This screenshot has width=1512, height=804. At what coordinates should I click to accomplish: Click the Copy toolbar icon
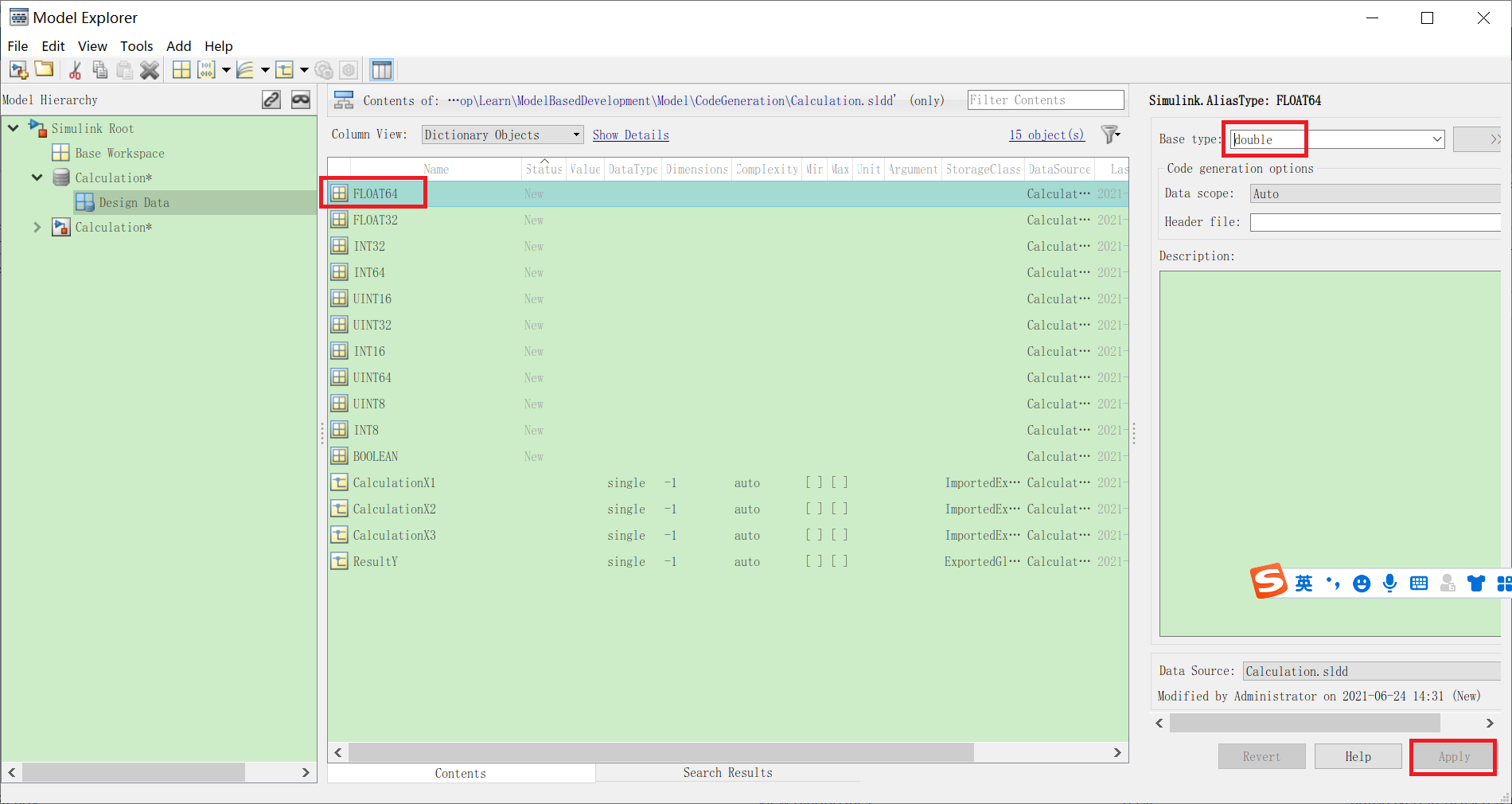99,70
